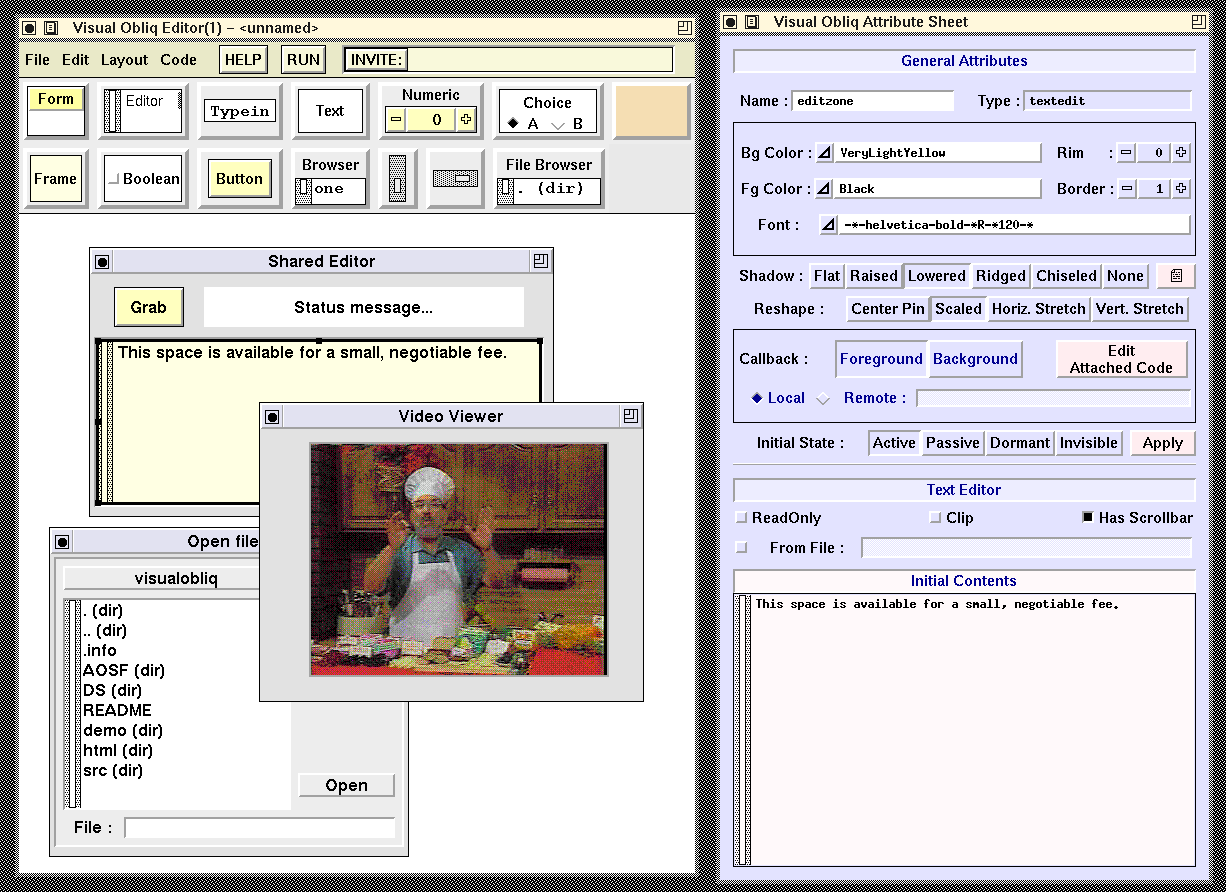
Task: Pick the File Browser widget from the palette
Action: tap(548, 179)
